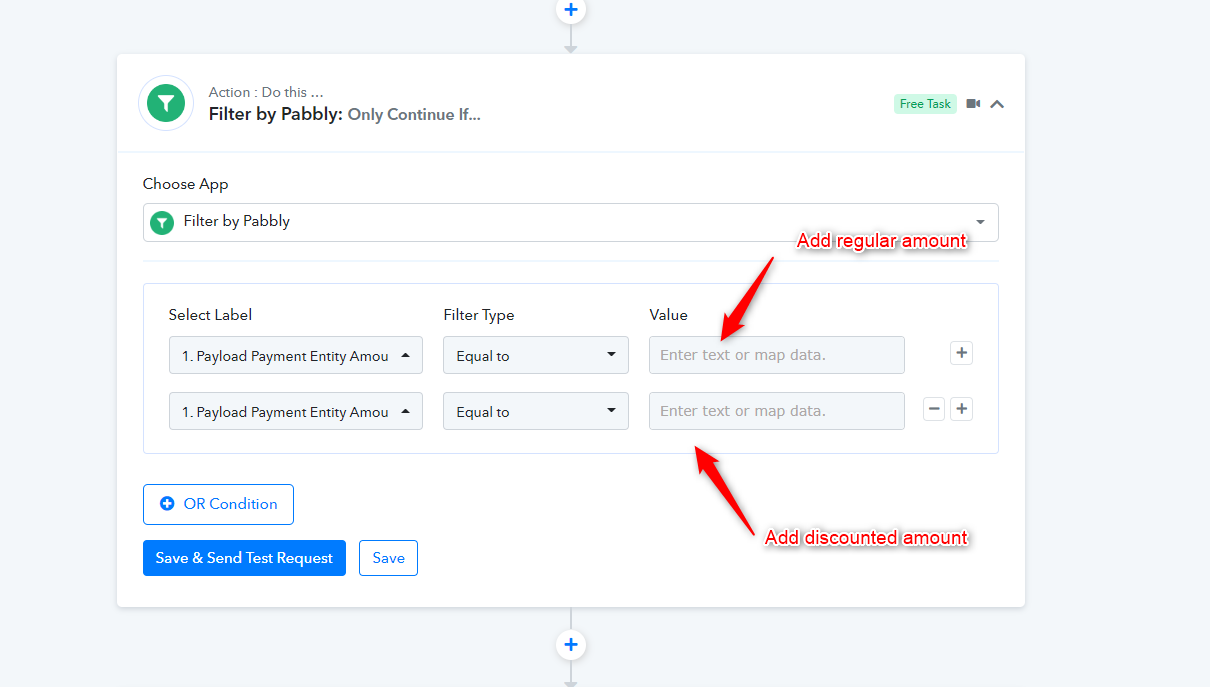Screen dimensions: 1210x687
Task: Add a condition after the first row
Action: click(x=961, y=353)
